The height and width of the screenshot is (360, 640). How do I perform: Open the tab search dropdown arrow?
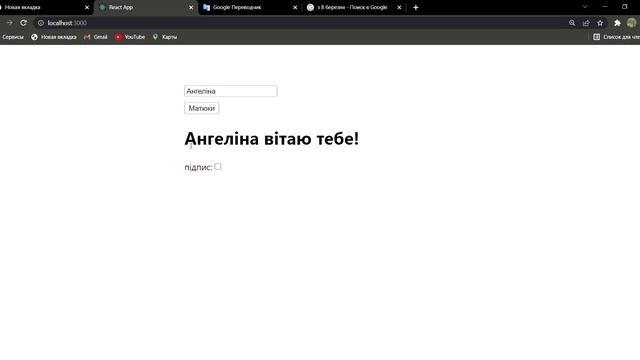(x=584, y=7)
